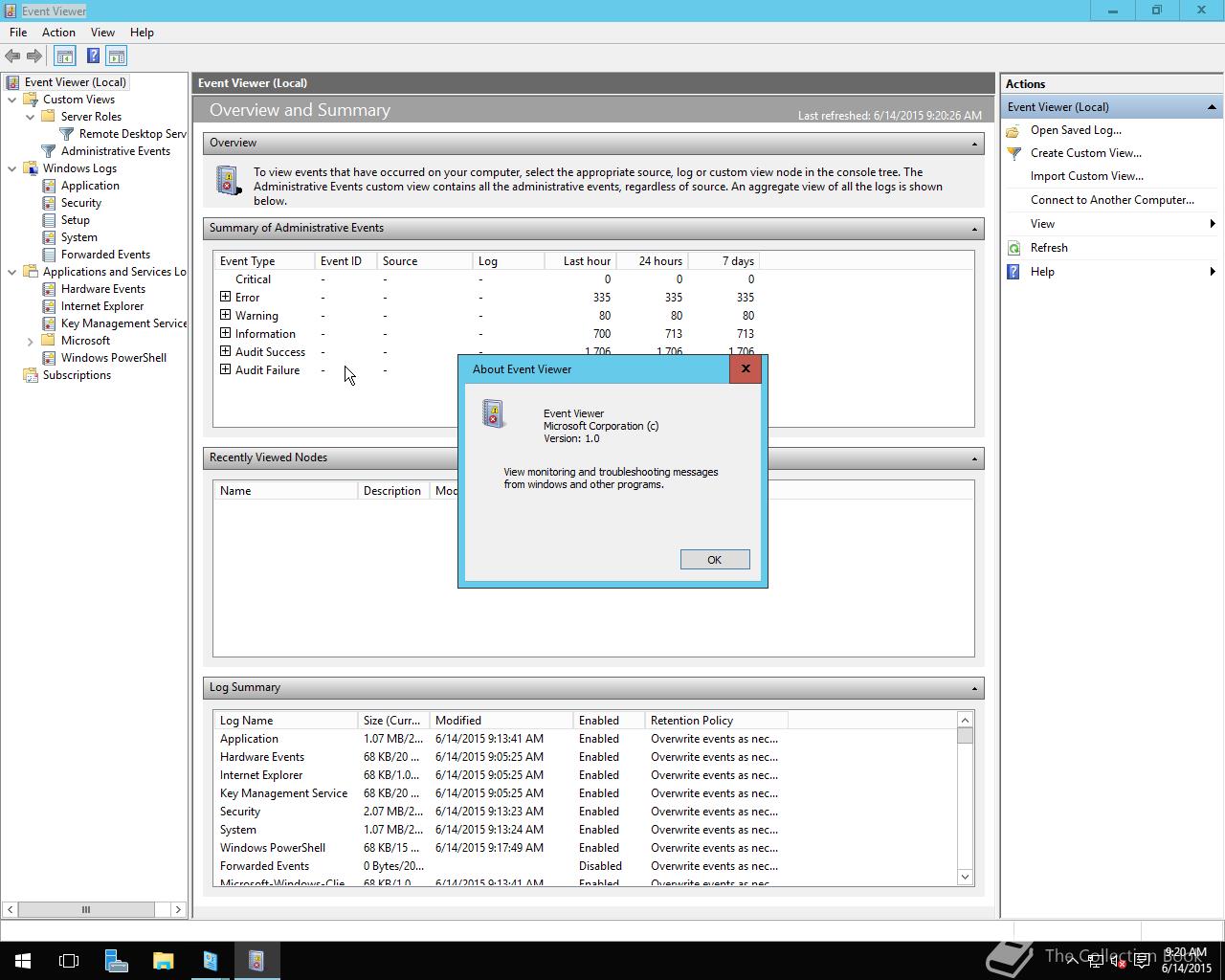Image resolution: width=1225 pixels, height=980 pixels.
Task: Click Log Summary scrollbar down arrow
Action: pos(965,877)
